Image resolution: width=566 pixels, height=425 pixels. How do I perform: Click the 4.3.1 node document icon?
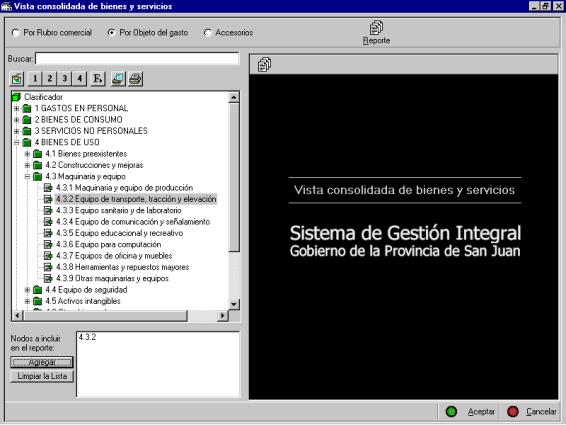pos(48,188)
